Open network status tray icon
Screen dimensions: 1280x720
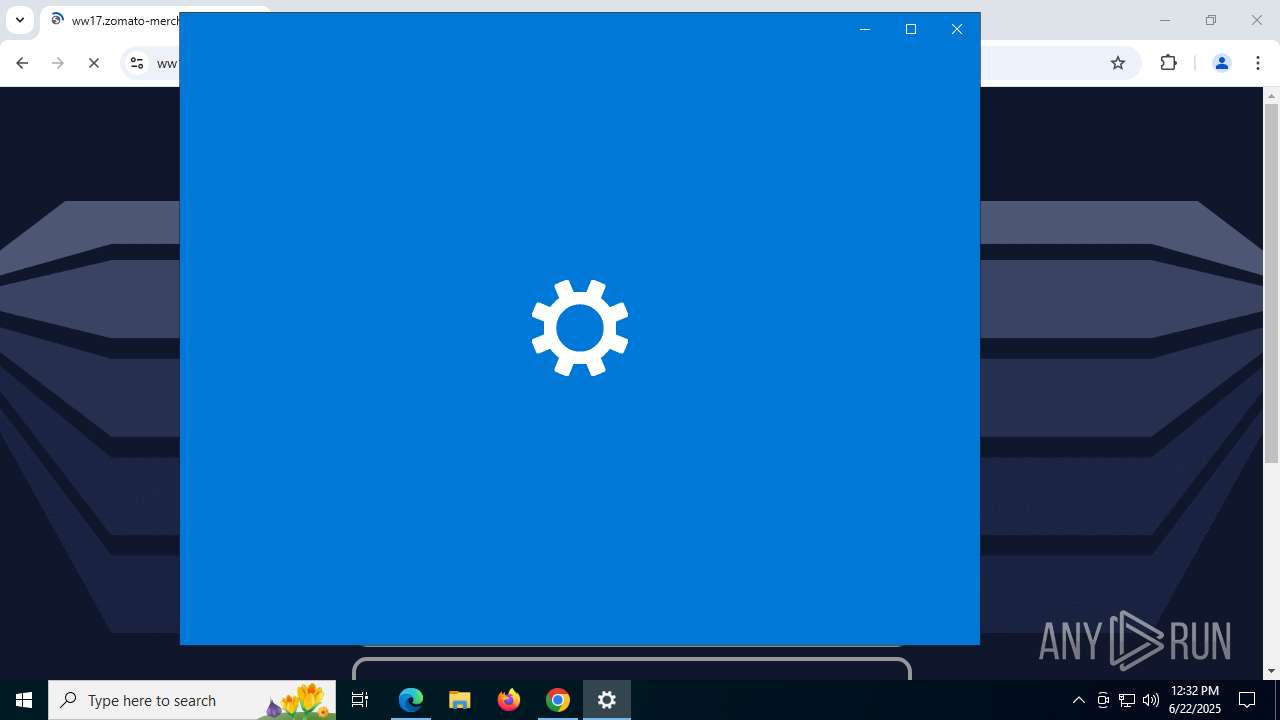[1127, 700]
